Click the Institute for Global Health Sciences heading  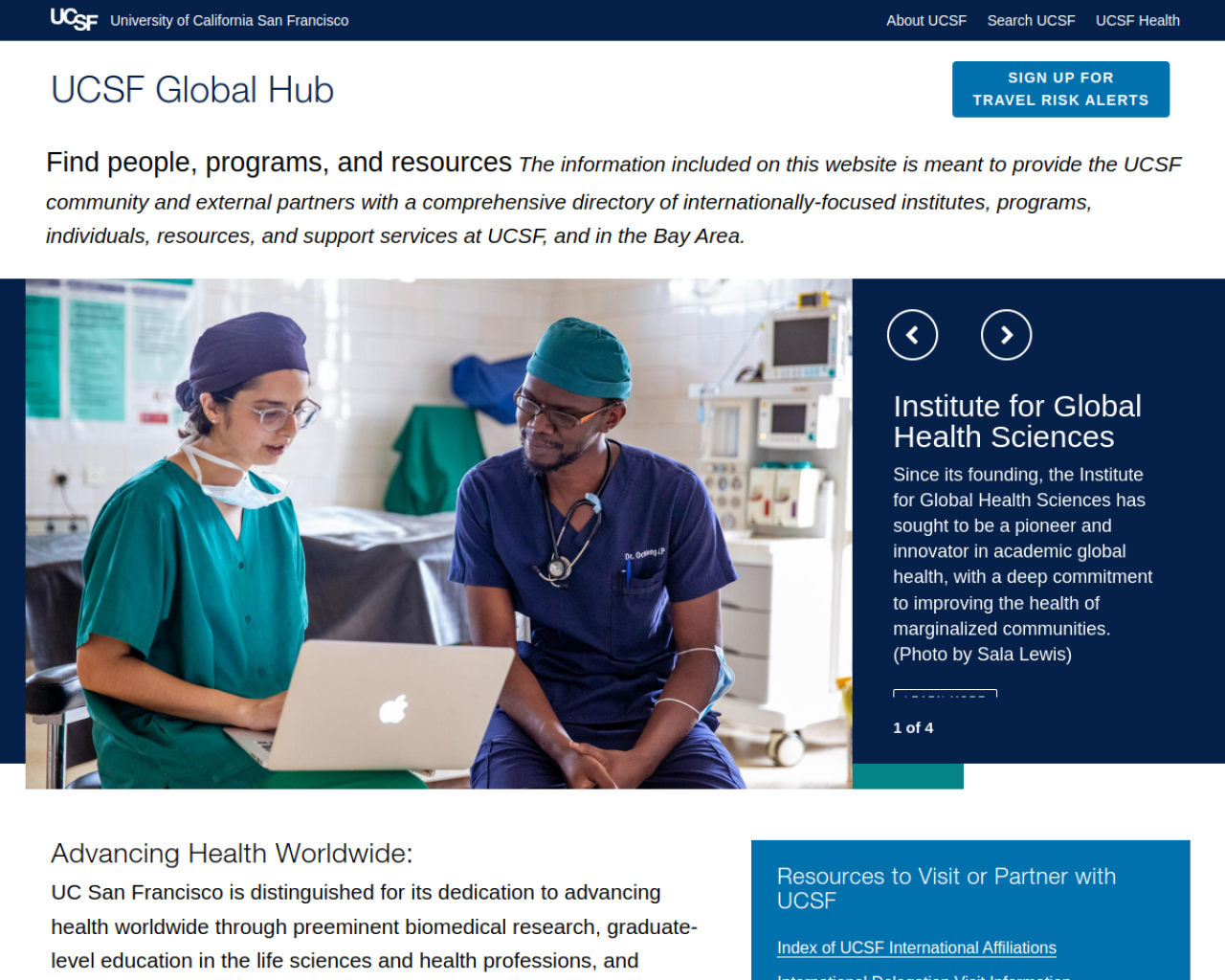1016,421
